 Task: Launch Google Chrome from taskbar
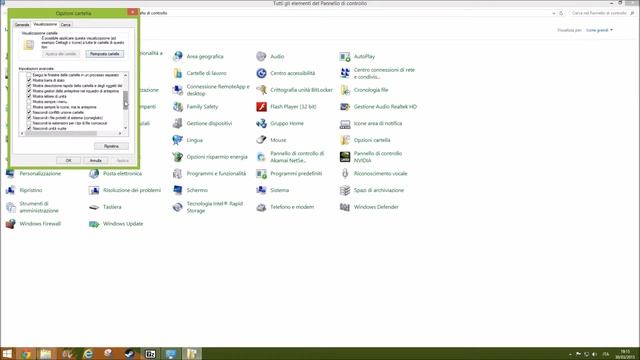26,354
